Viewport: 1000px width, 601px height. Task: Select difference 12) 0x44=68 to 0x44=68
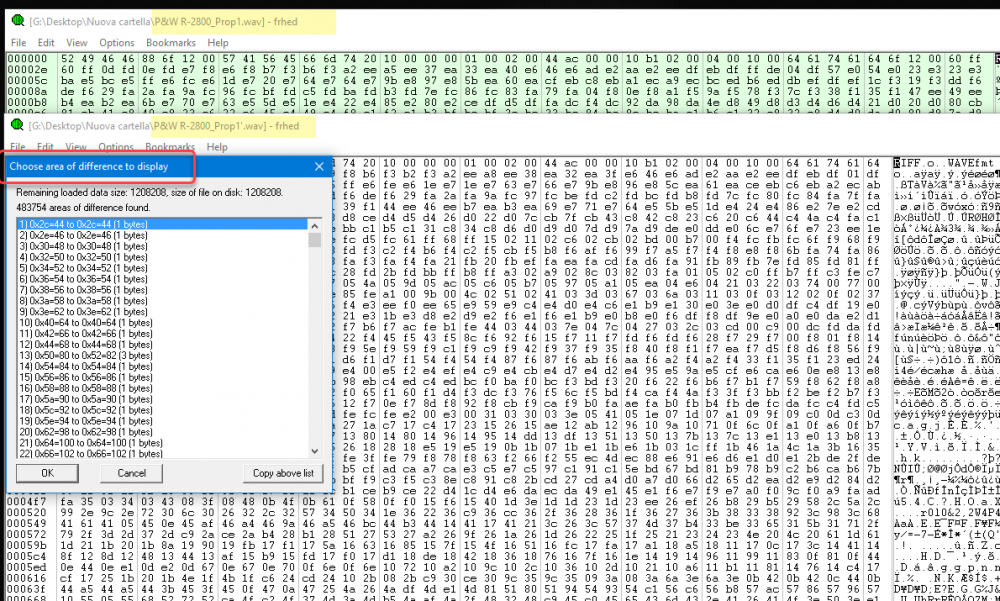pos(163,345)
